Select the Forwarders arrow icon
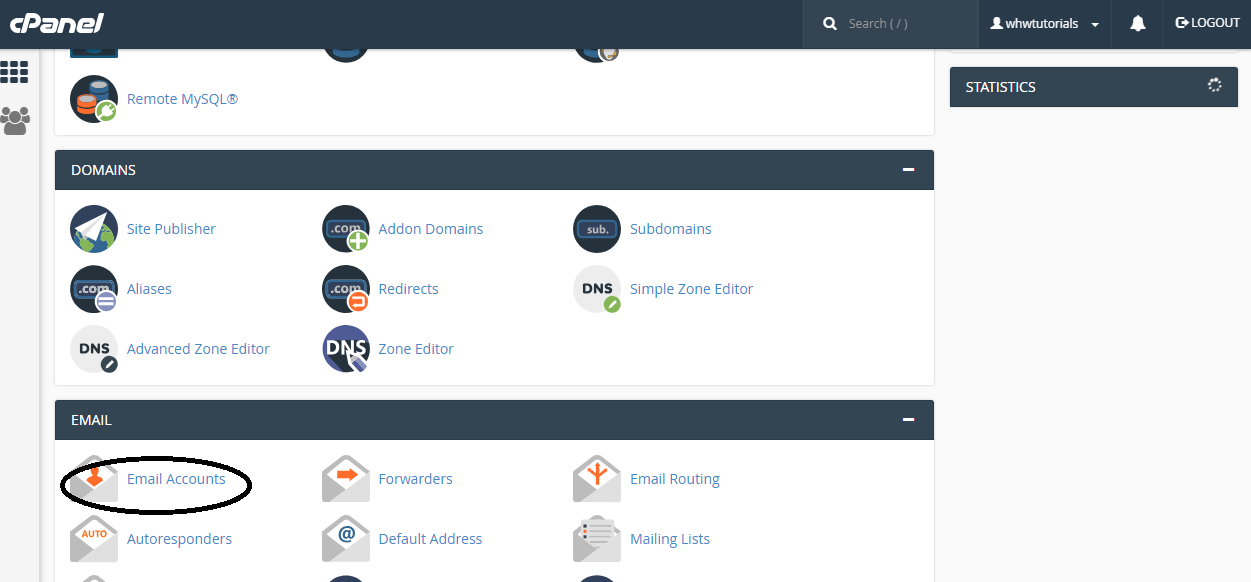Image resolution: width=1251 pixels, height=582 pixels. click(x=345, y=478)
